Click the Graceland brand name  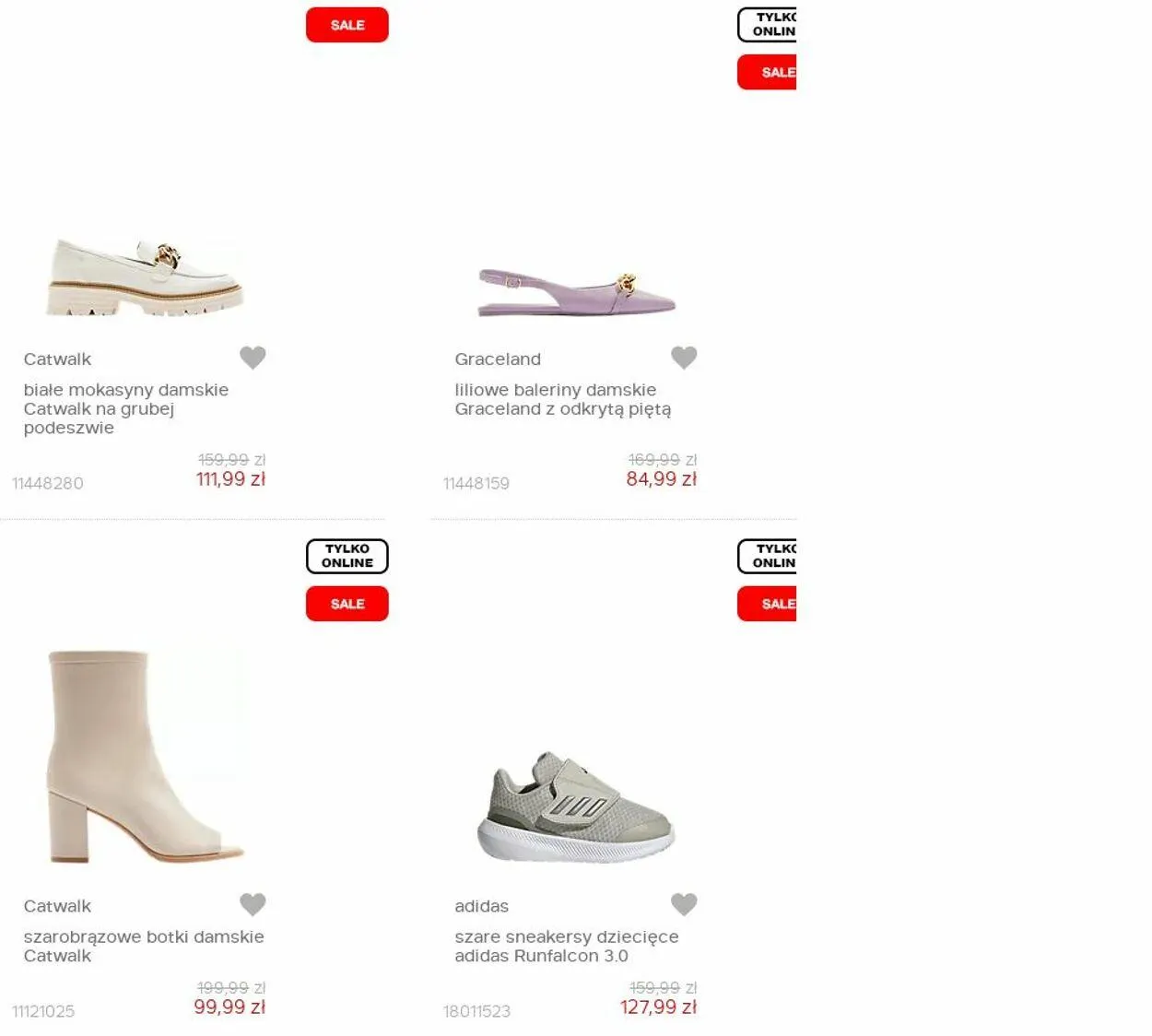tap(498, 359)
